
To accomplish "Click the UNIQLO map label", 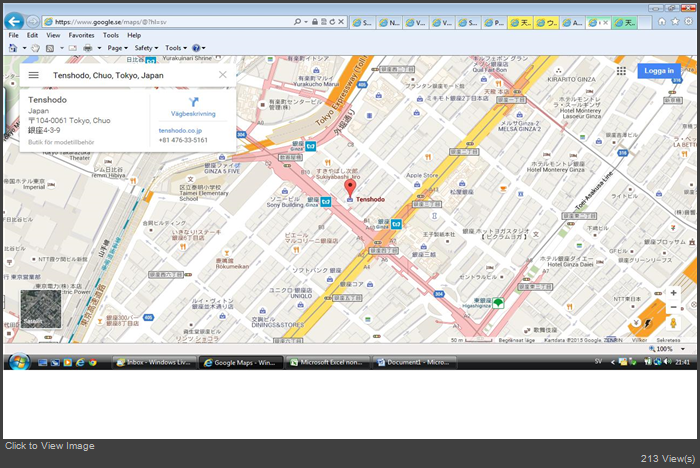I will pyautogui.click(x=301, y=296).
